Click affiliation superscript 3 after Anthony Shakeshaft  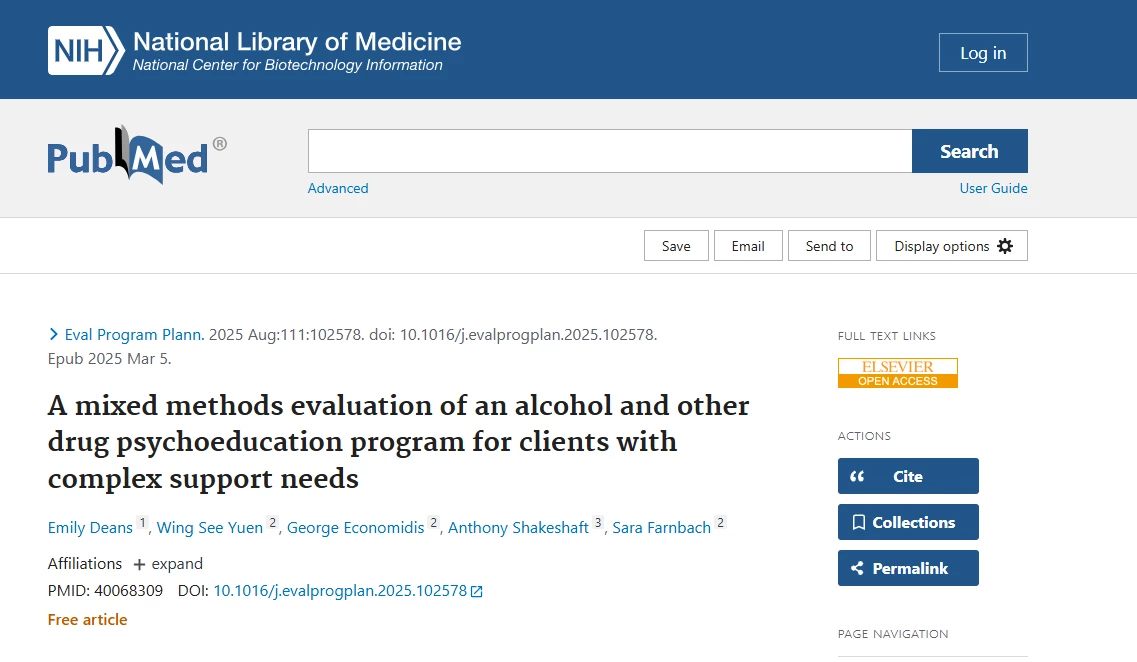tap(598, 523)
